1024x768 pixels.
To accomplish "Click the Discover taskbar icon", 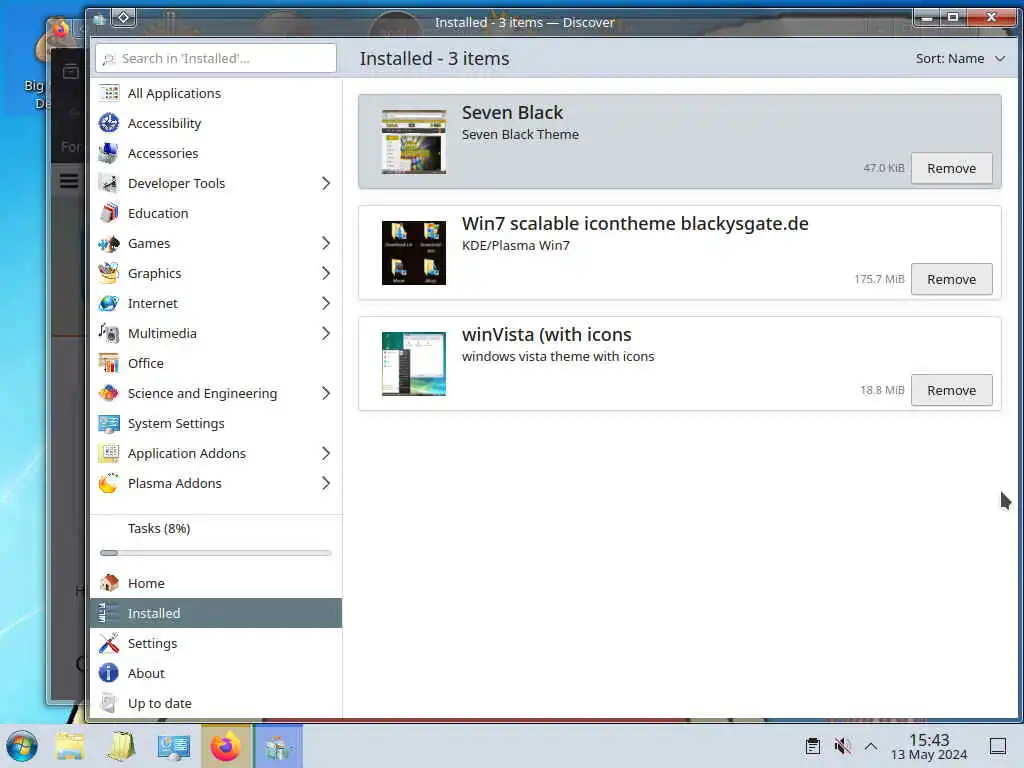I will (x=278, y=746).
